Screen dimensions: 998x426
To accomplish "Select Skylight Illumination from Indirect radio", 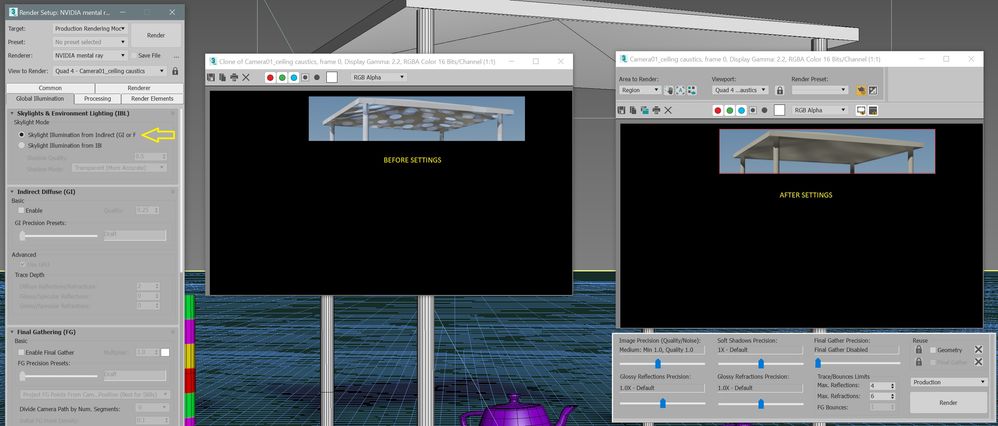I will pos(22,135).
